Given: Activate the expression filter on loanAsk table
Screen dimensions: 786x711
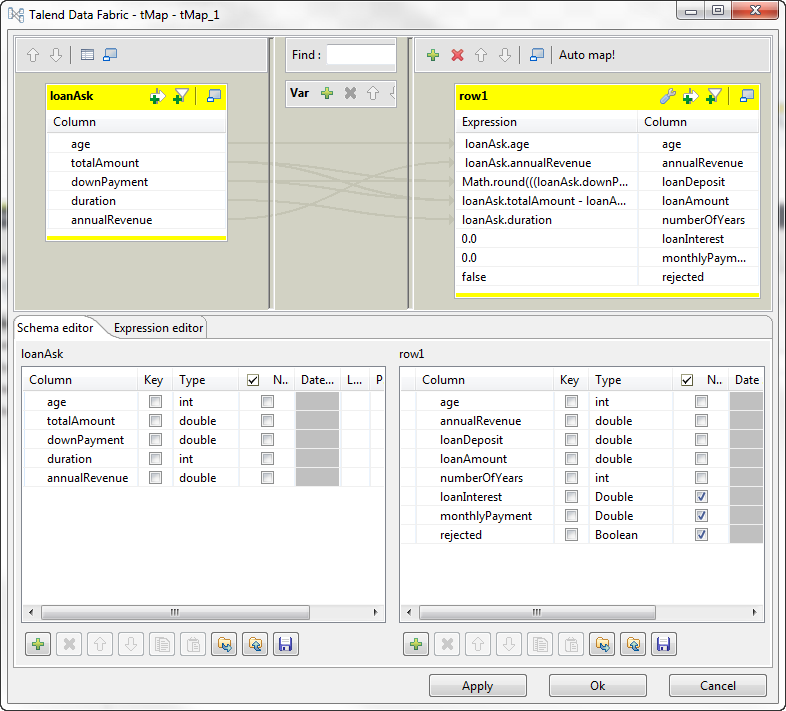Looking at the screenshot, I should coord(180,96).
